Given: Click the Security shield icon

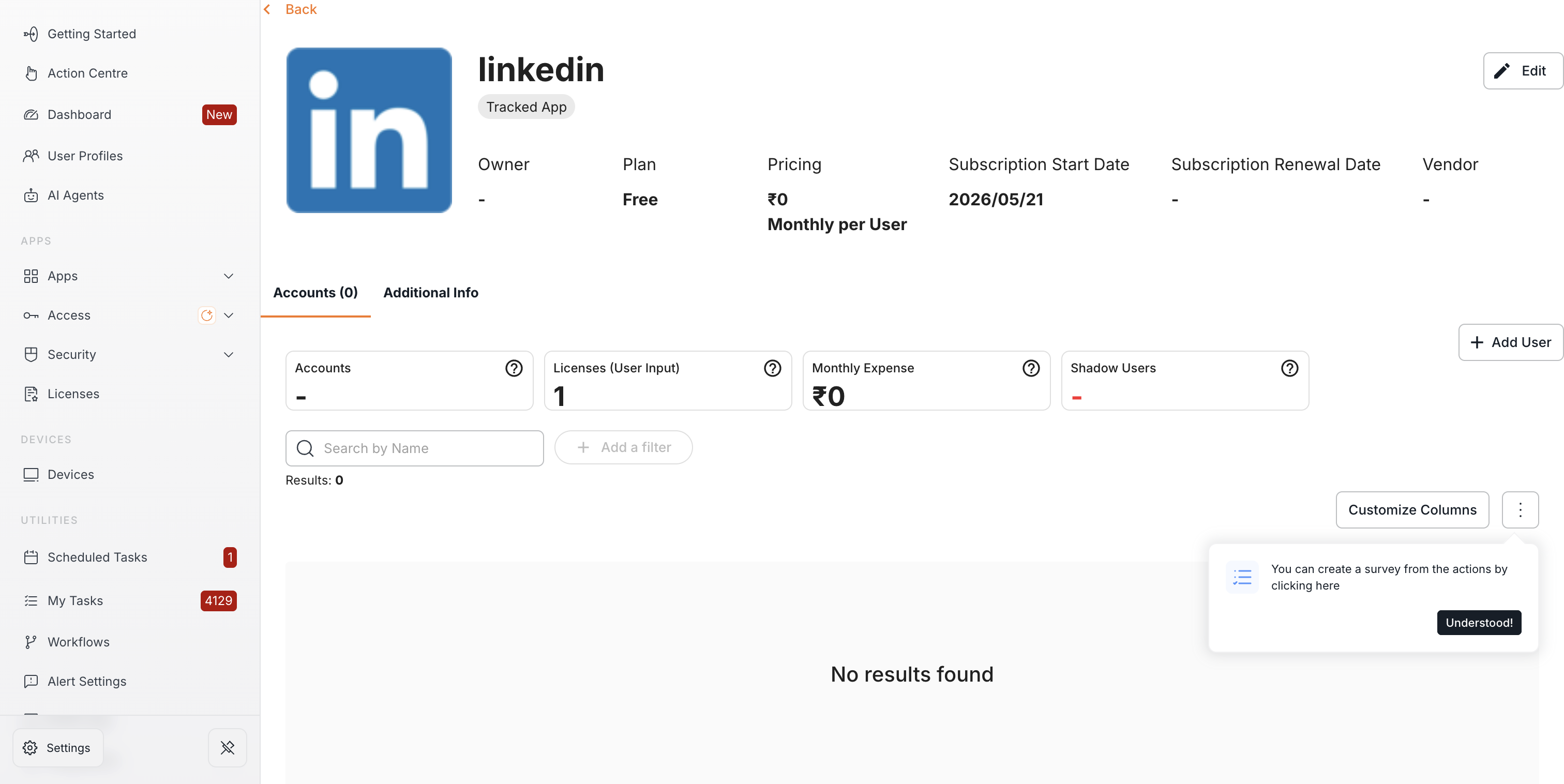Looking at the screenshot, I should 31,355.
